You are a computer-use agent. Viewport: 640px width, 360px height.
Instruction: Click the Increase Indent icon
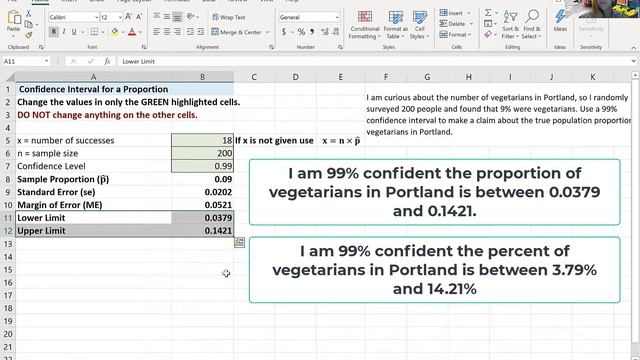point(201,32)
